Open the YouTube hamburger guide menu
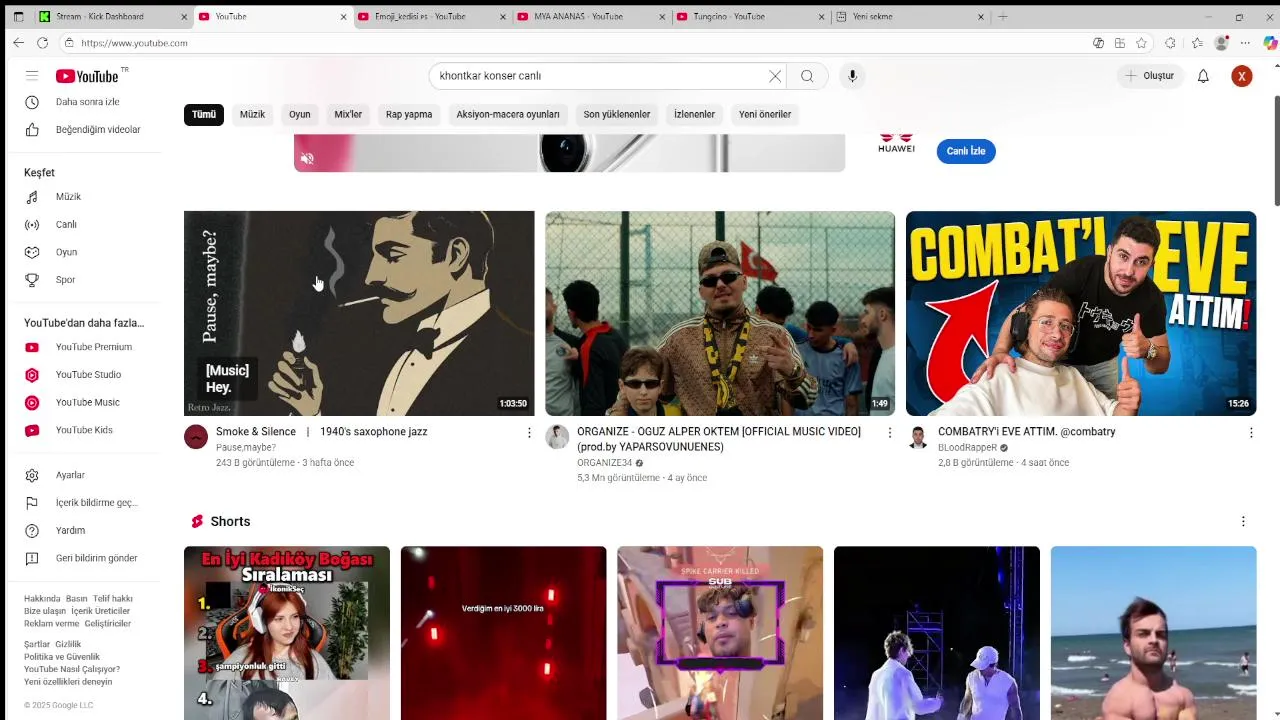Screen dimensions: 1280x720 (32, 76)
